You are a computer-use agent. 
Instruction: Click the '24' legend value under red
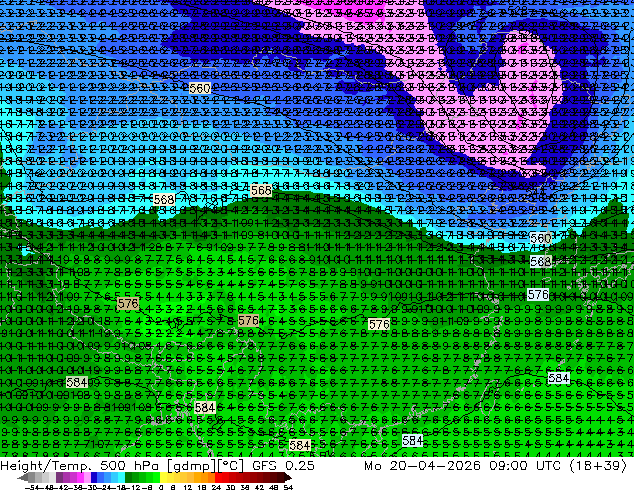[x=216, y=487]
